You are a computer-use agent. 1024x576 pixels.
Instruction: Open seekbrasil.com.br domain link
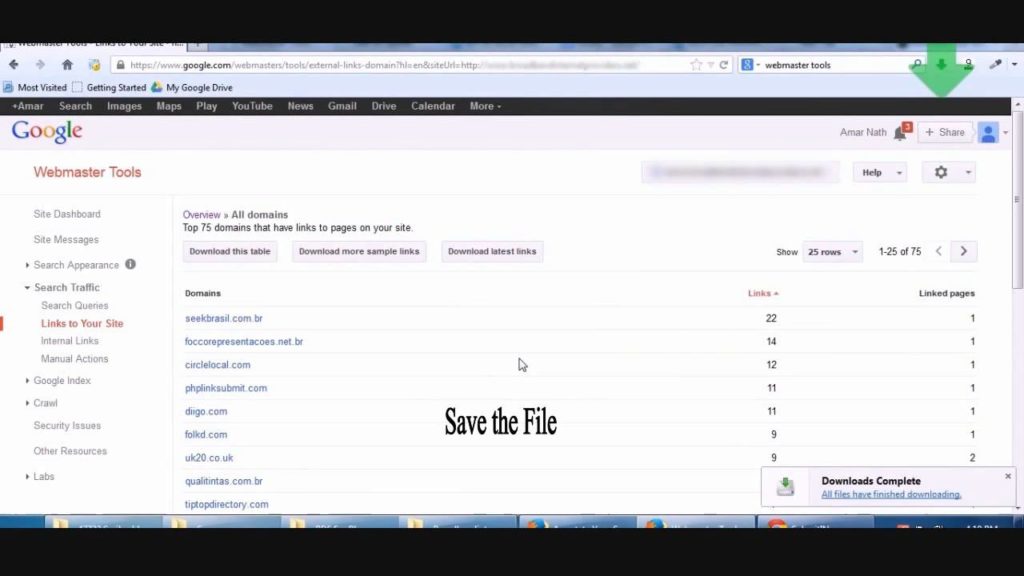click(223, 318)
